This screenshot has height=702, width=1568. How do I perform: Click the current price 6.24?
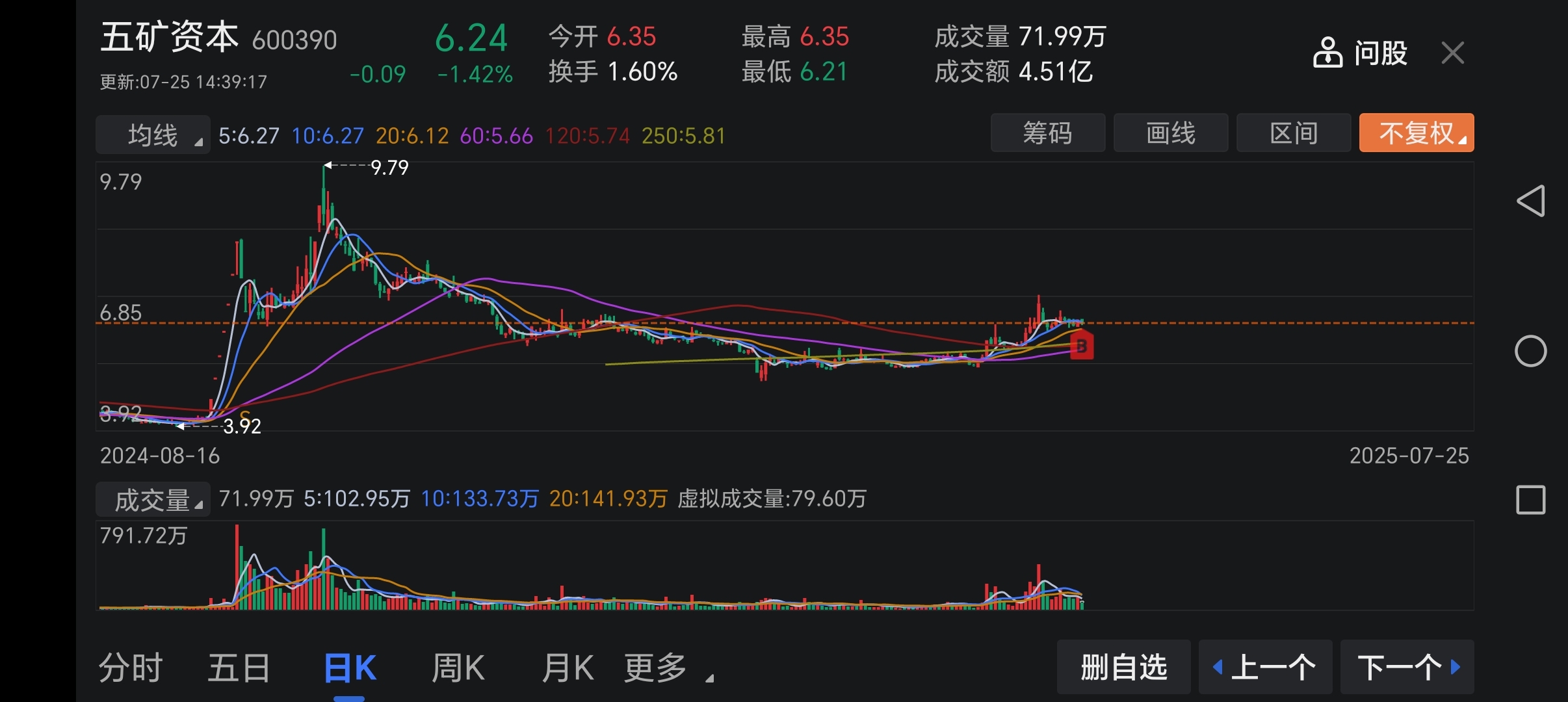[471, 38]
